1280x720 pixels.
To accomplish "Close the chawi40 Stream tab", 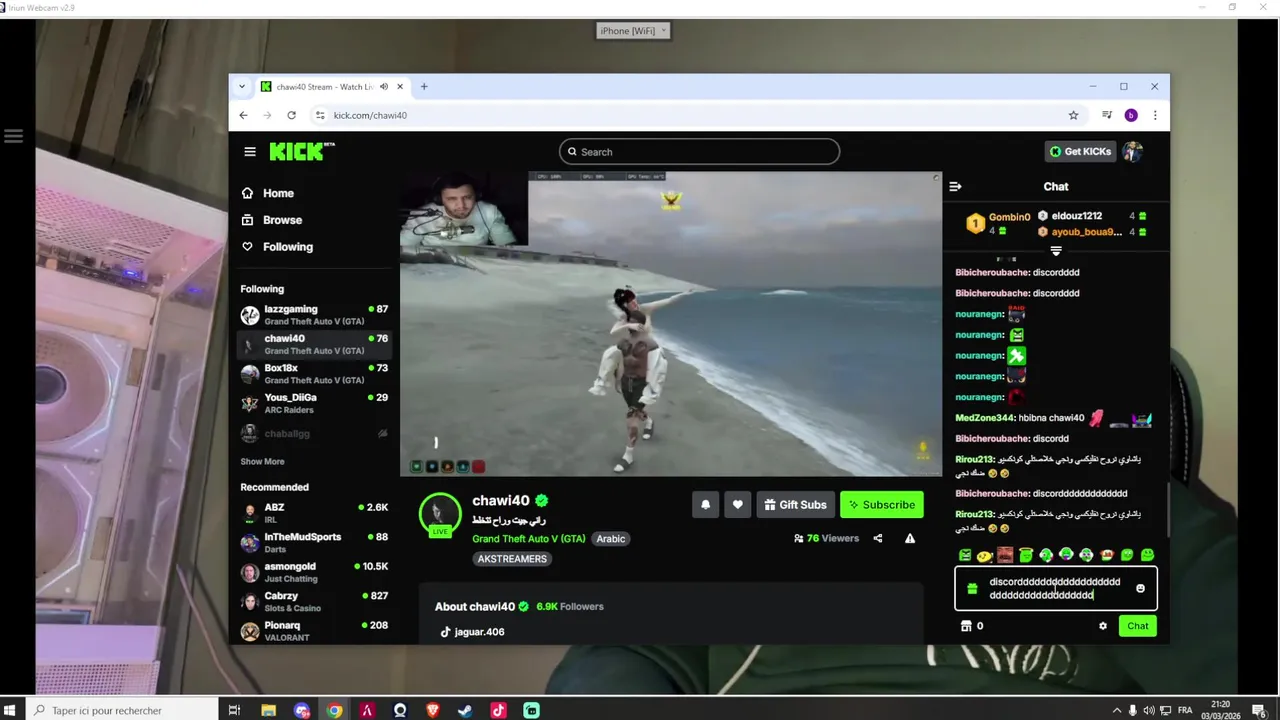I will pyautogui.click(x=400, y=87).
